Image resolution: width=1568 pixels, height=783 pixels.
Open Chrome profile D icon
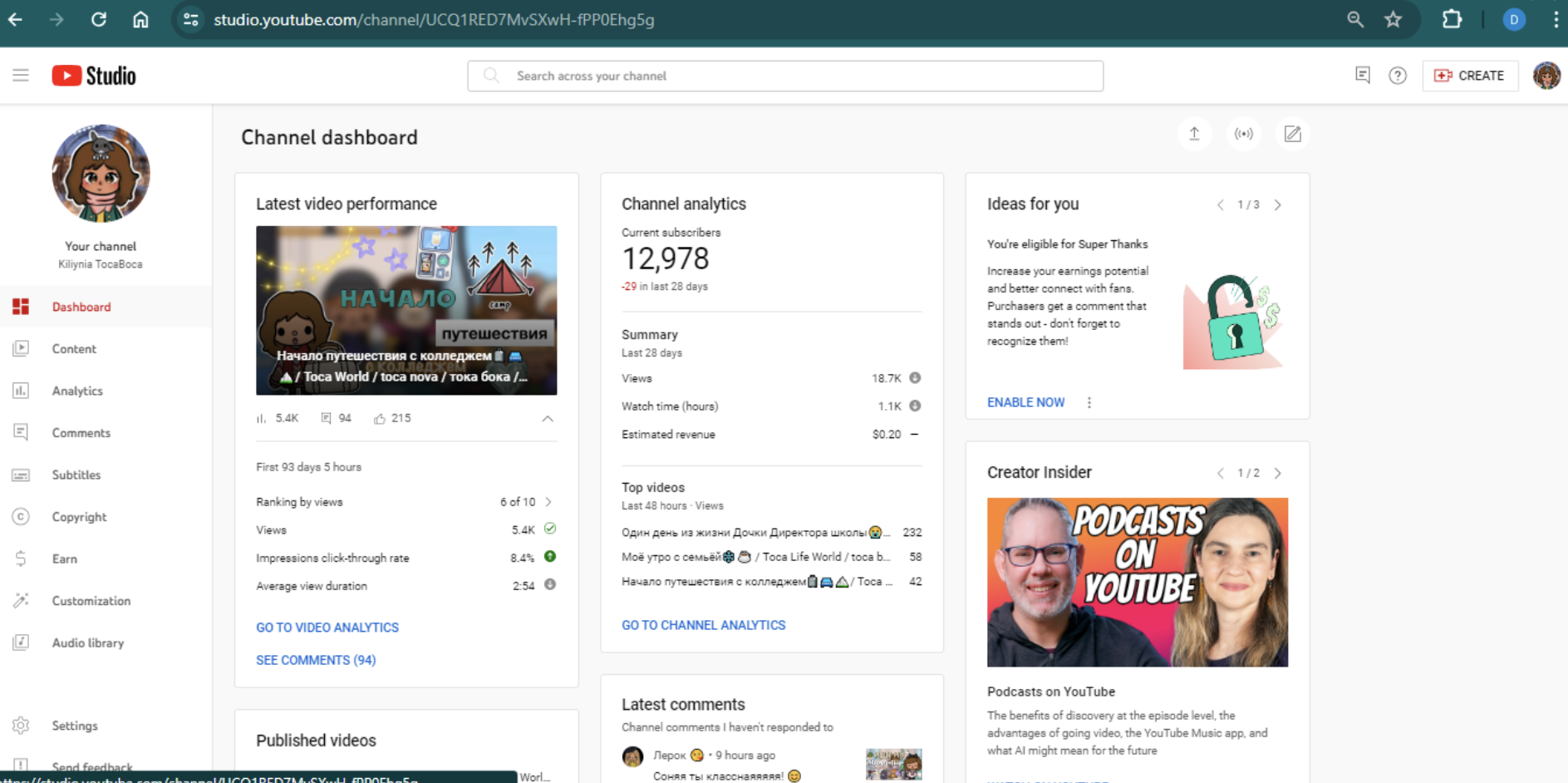coord(1514,19)
